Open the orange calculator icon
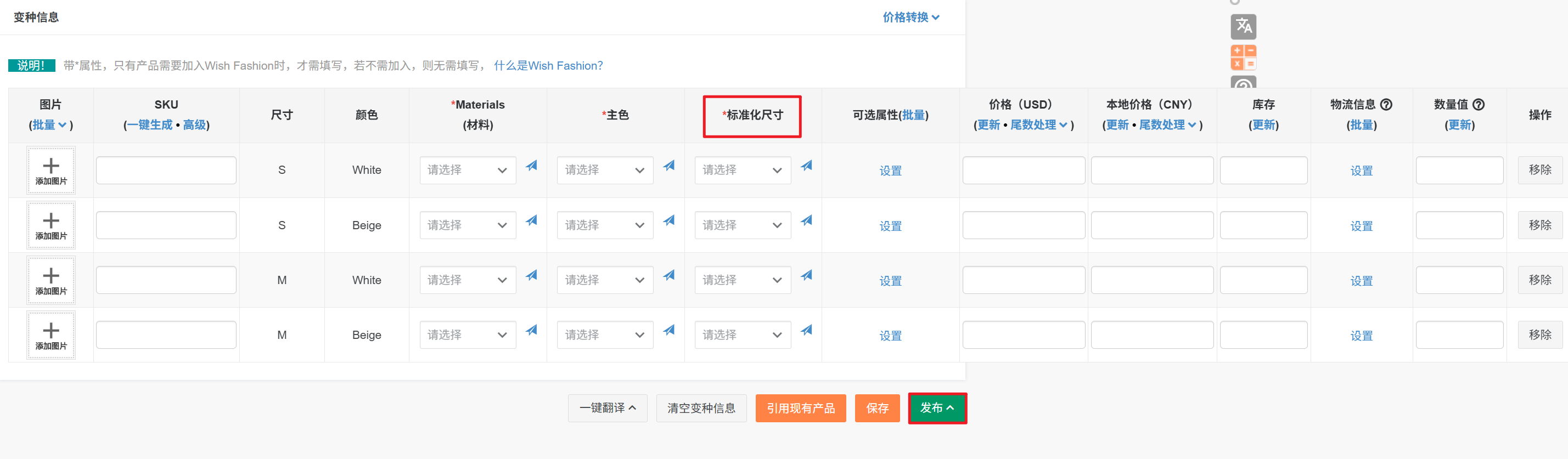Image resolution: width=1568 pixels, height=459 pixels. pos(1243,57)
